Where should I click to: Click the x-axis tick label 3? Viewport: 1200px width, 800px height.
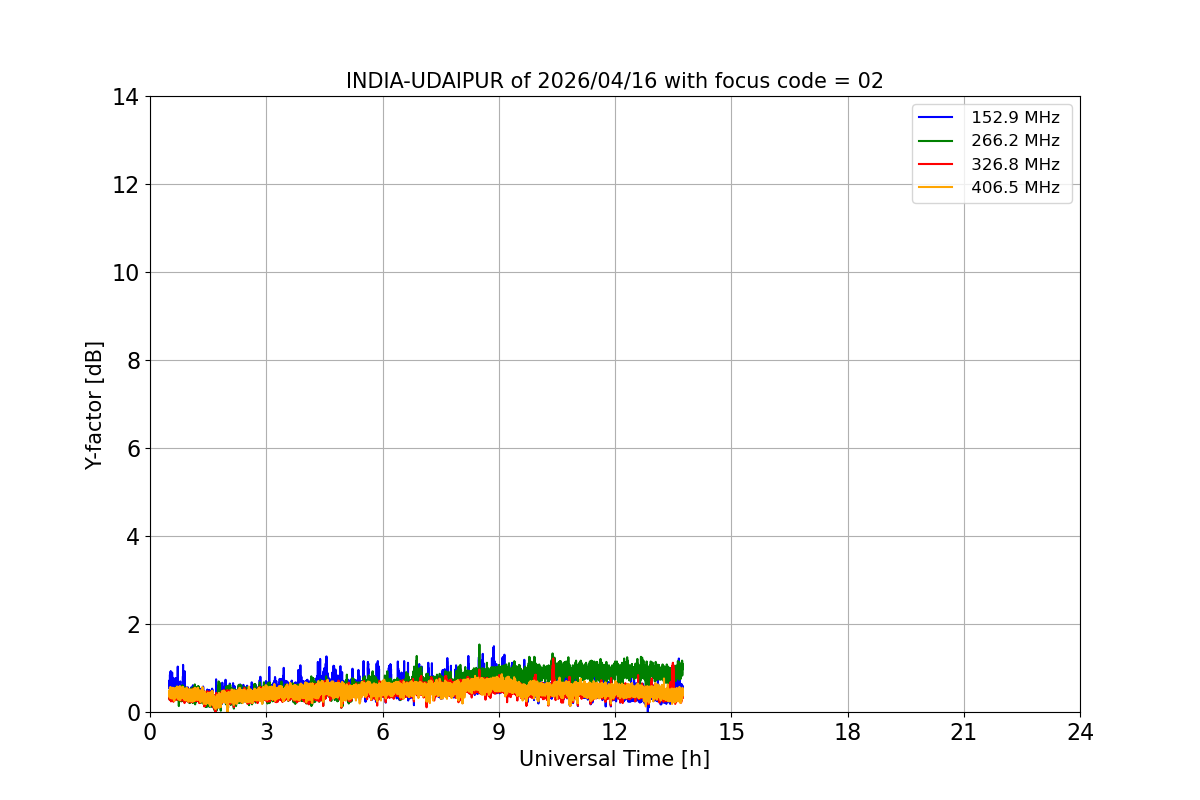266,732
